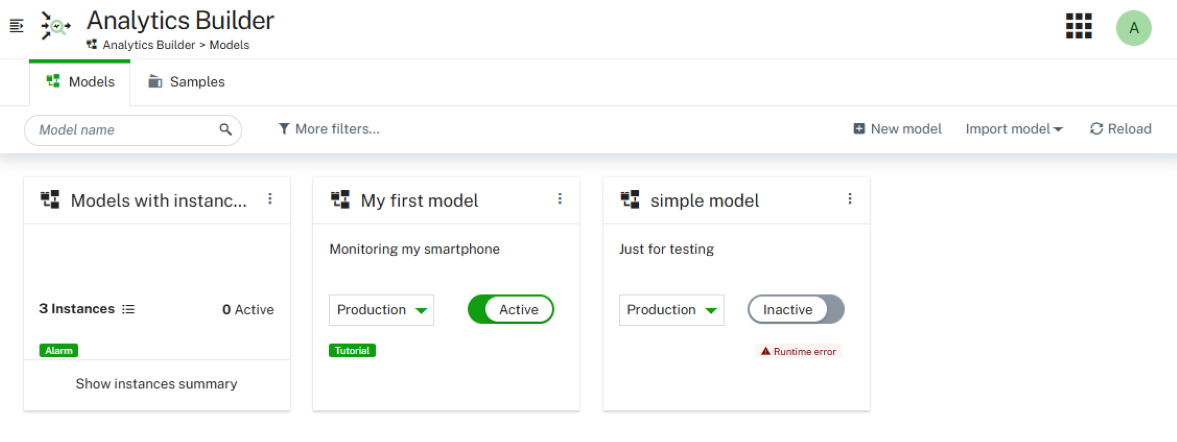This screenshot has height=442, width=1177.
Task: Click the search magnifier in Model name field
Action: click(x=225, y=129)
